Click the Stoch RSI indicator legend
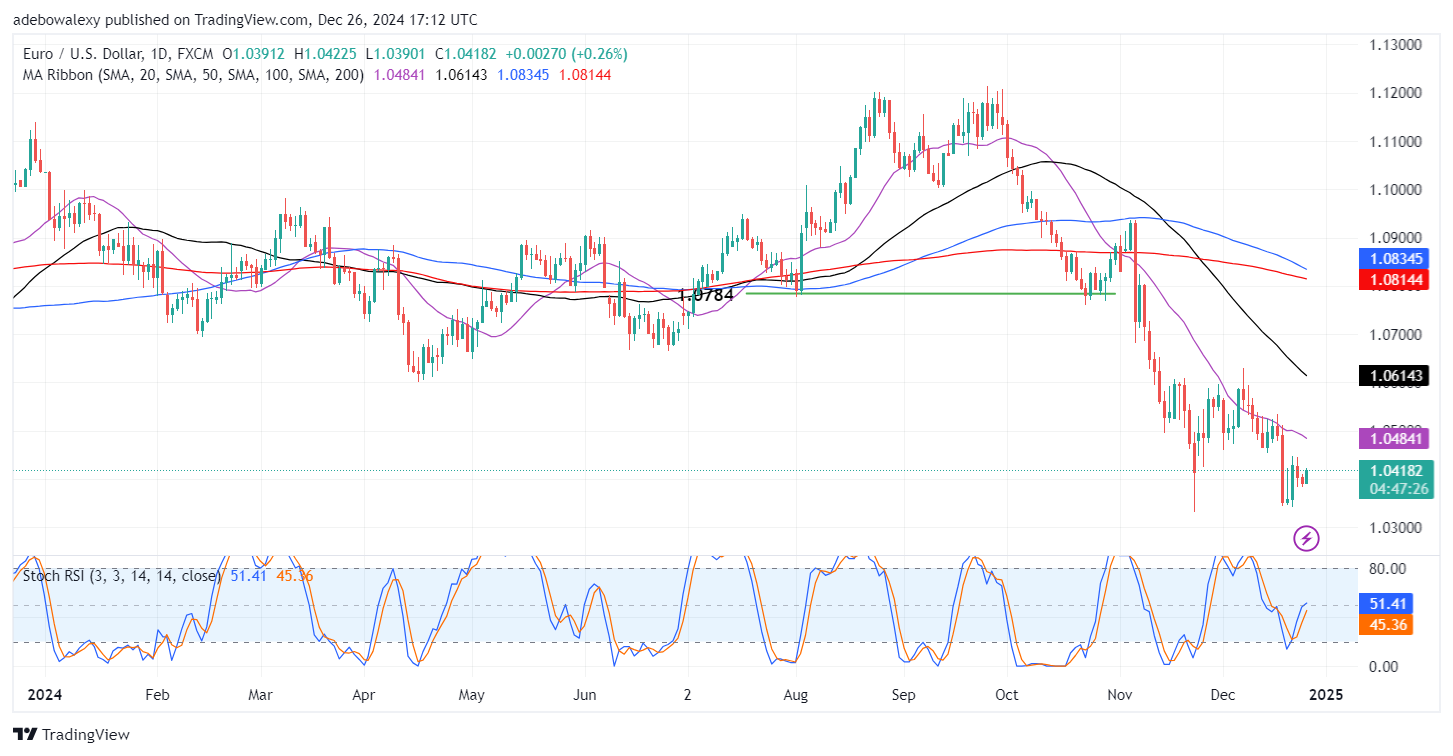The height and width of the screenshot is (756, 1453). 123,575
